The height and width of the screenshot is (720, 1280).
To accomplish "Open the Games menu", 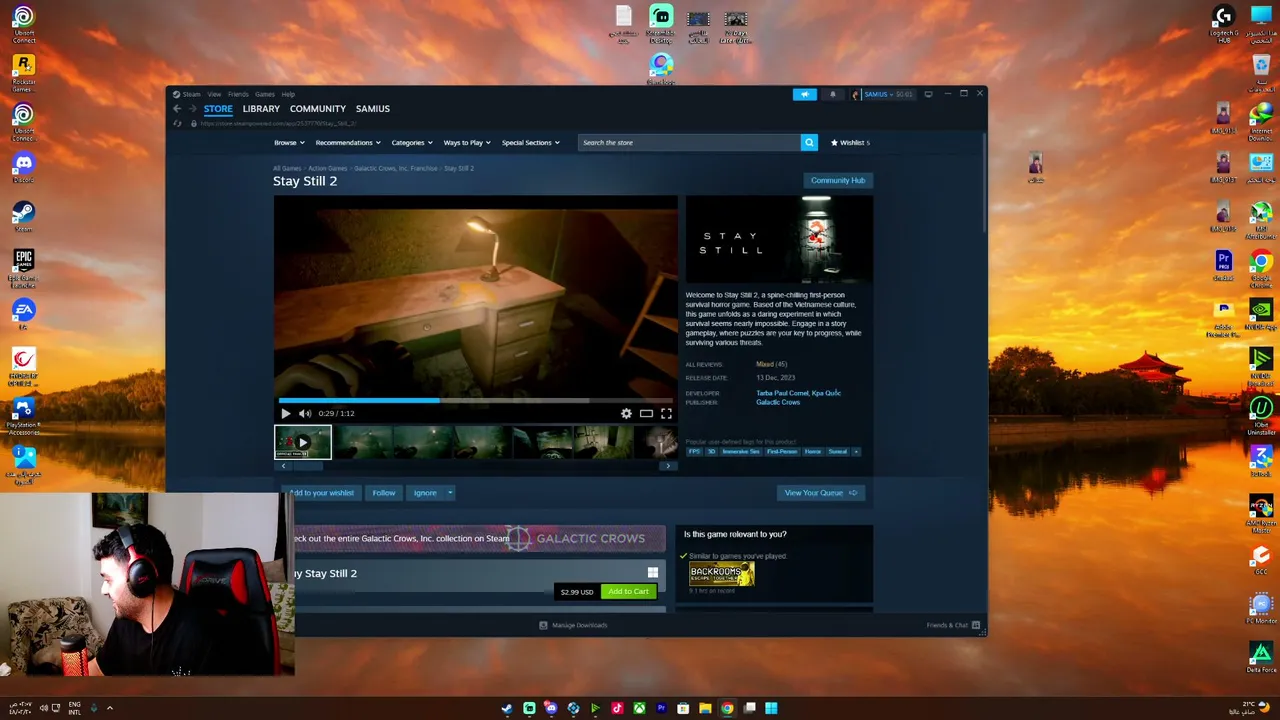I will 265,94.
